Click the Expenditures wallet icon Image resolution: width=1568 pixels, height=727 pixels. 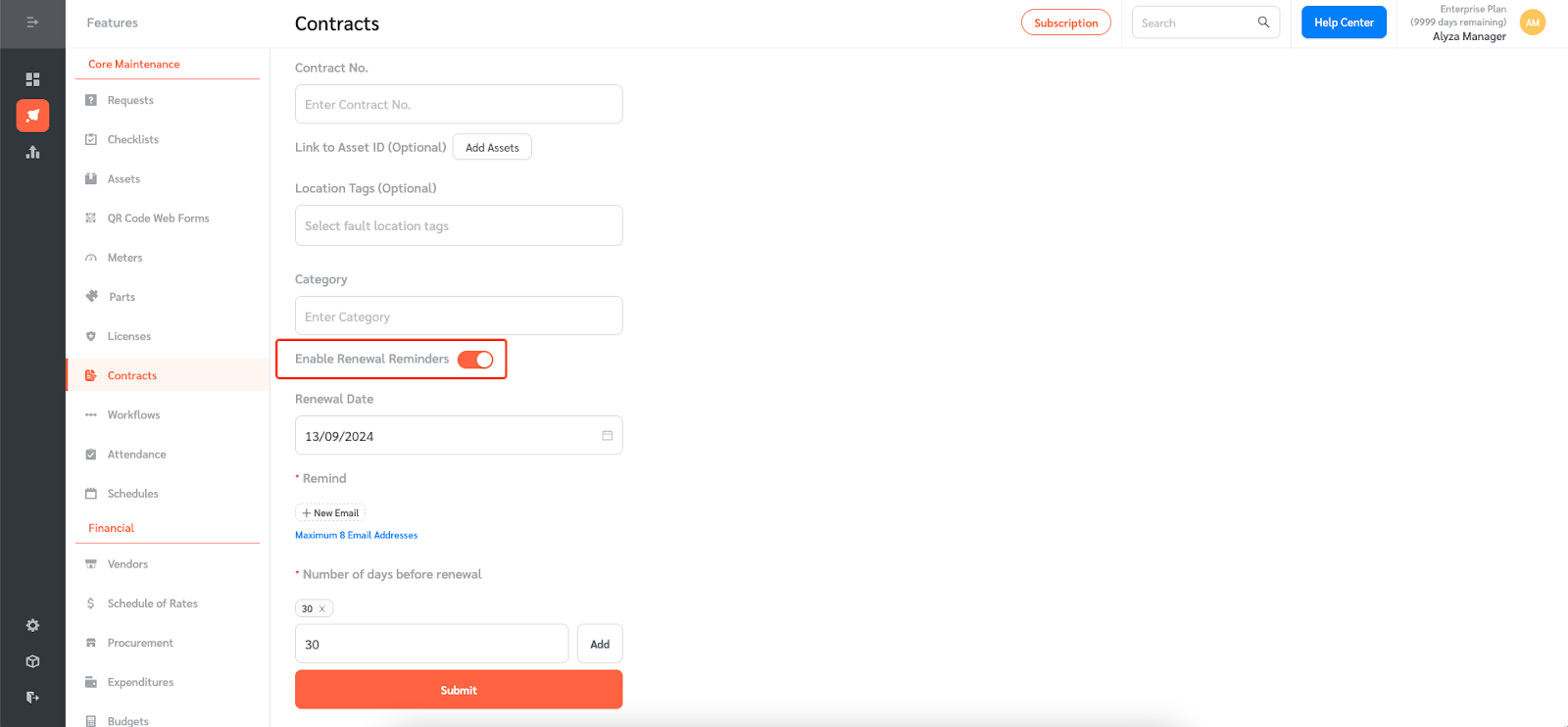pos(91,682)
